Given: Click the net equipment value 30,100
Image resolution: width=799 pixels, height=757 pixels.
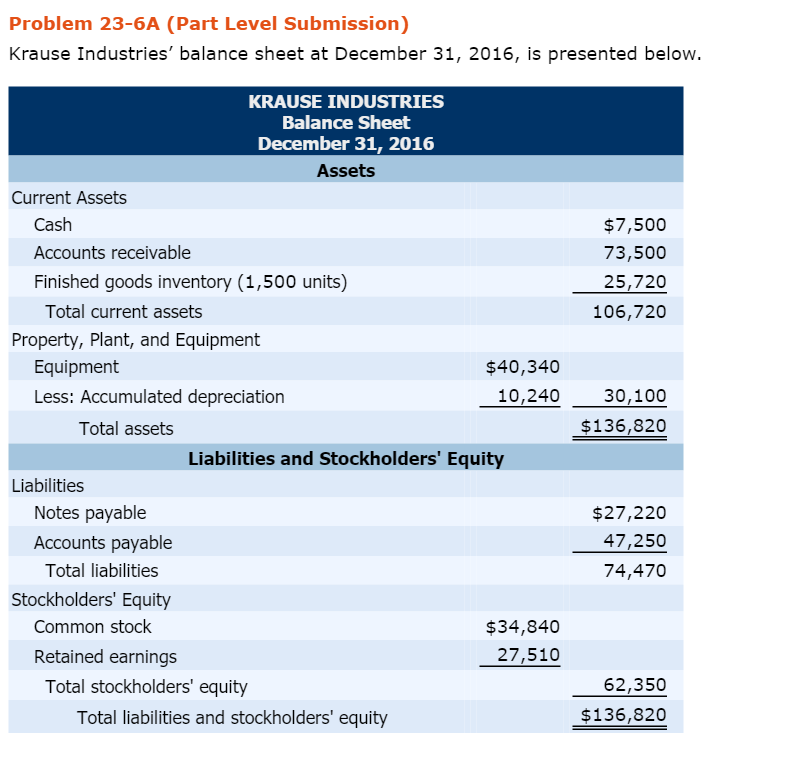Looking at the screenshot, I should point(635,396).
